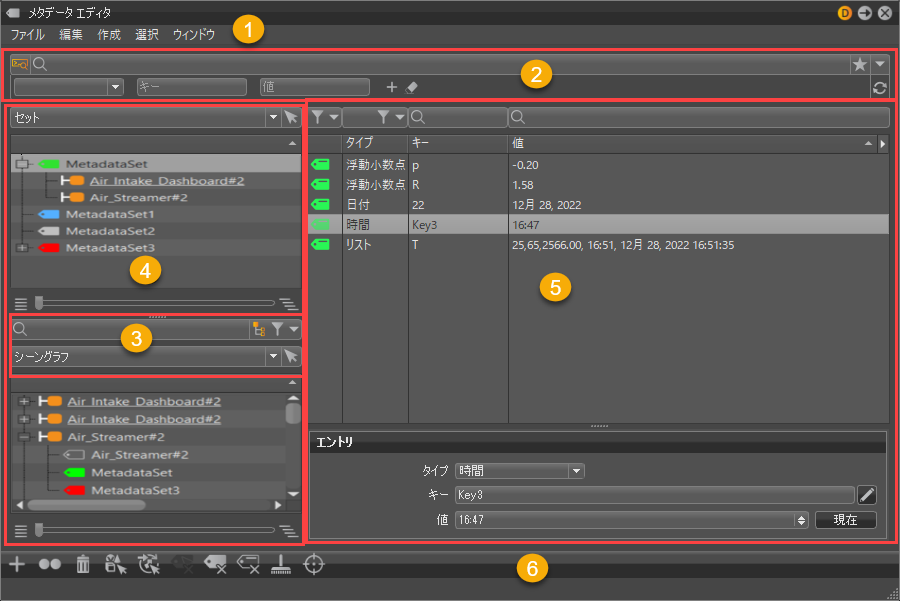Viewport: 900px width, 601px height.
Task: Open the dropdown arrow next to the star icon
Action: coord(880,64)
